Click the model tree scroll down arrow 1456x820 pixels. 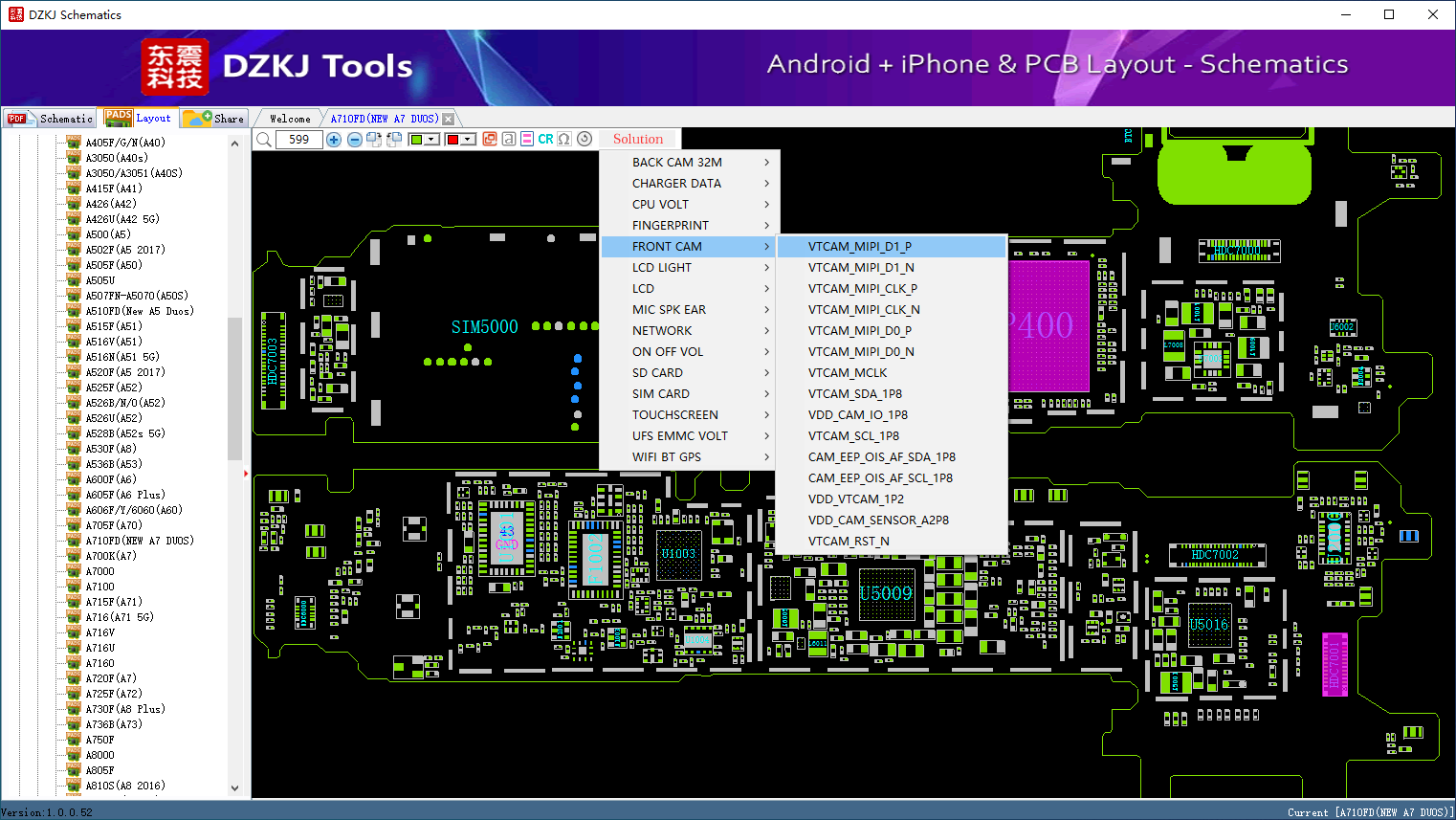235,788
